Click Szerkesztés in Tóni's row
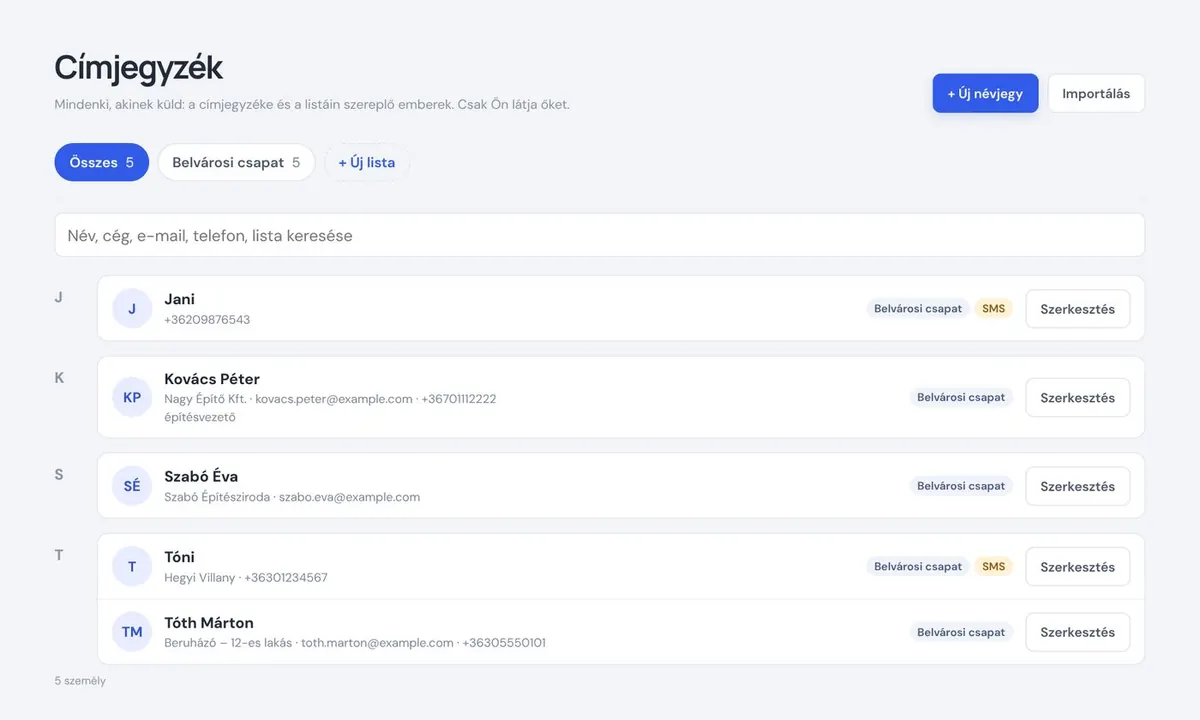Viewport: 1200px width, 720px height. (1077, 566)
